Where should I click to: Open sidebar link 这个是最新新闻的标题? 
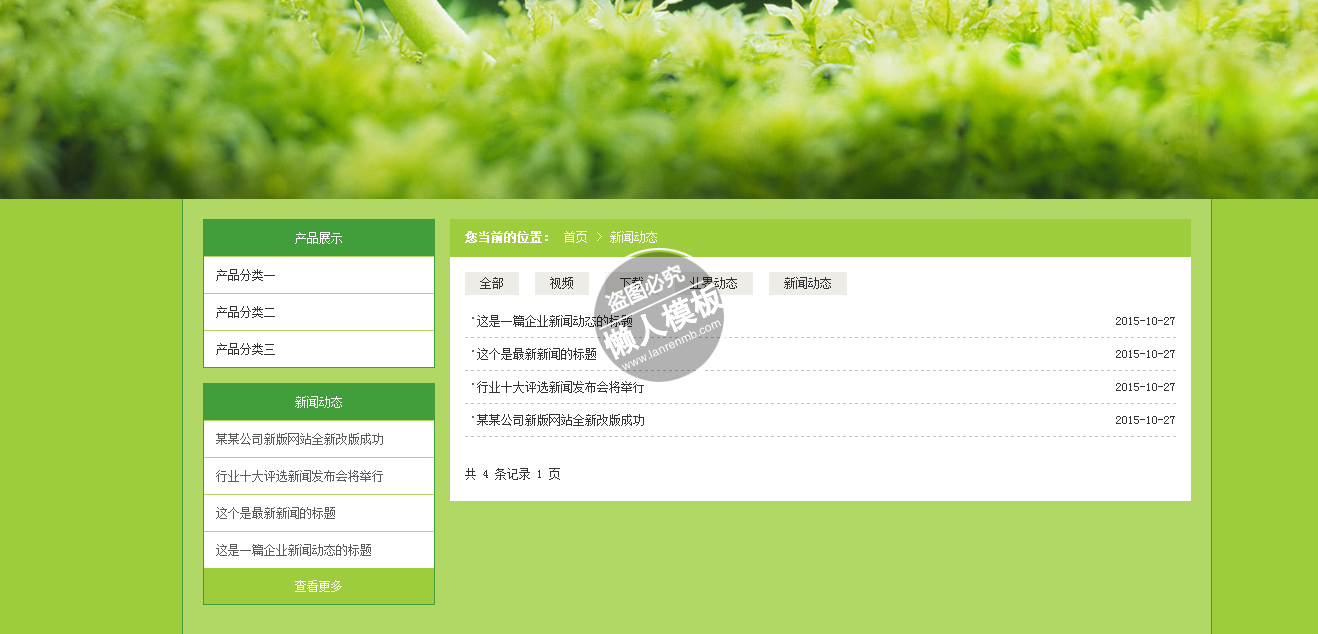point(275,513)
